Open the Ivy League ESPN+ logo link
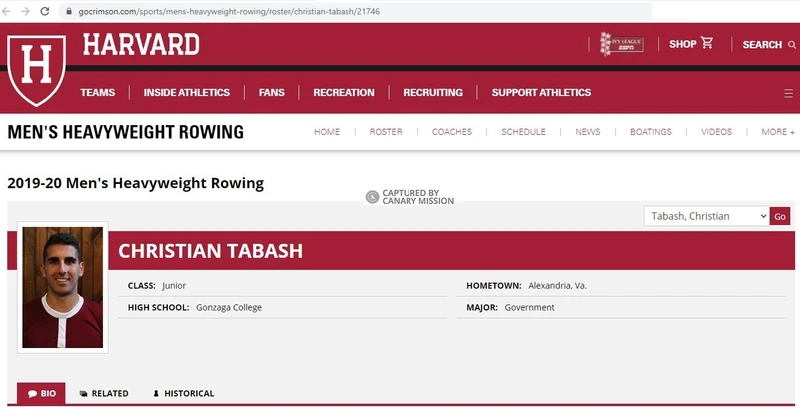Viewport: 800px width, 412px height. [x=621, y=44]
